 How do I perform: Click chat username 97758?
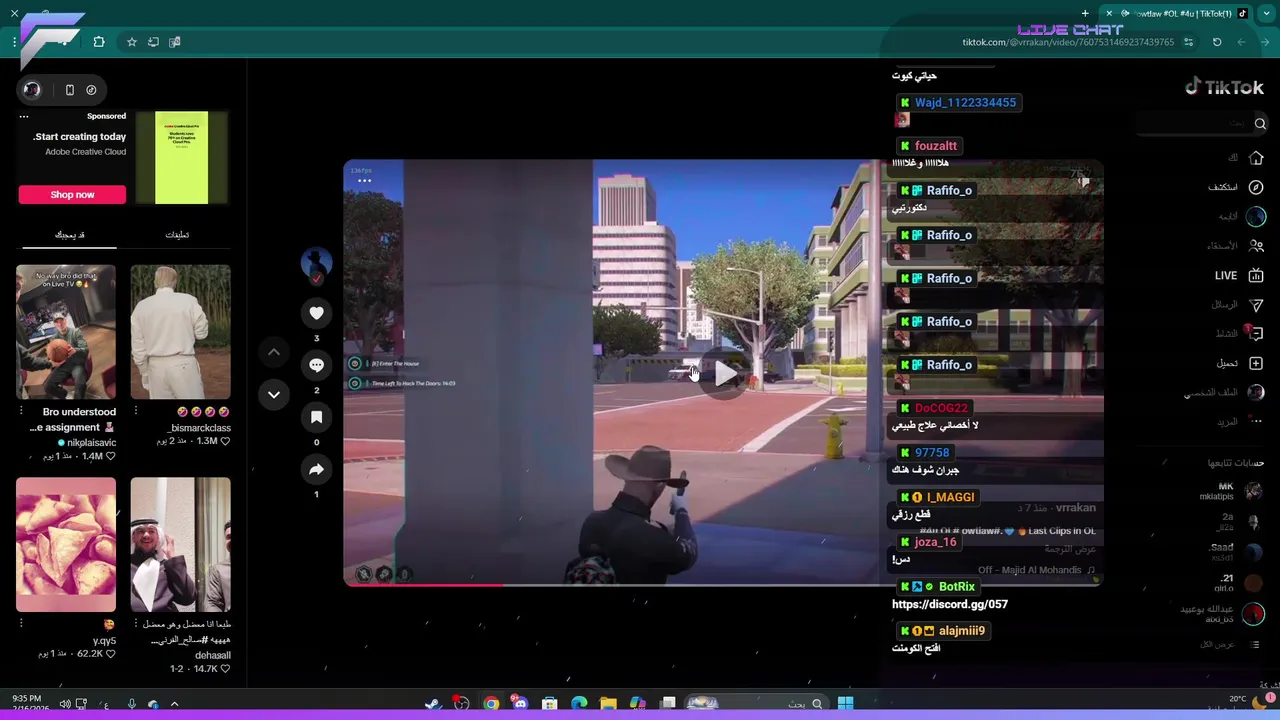(x=932, y=452)
